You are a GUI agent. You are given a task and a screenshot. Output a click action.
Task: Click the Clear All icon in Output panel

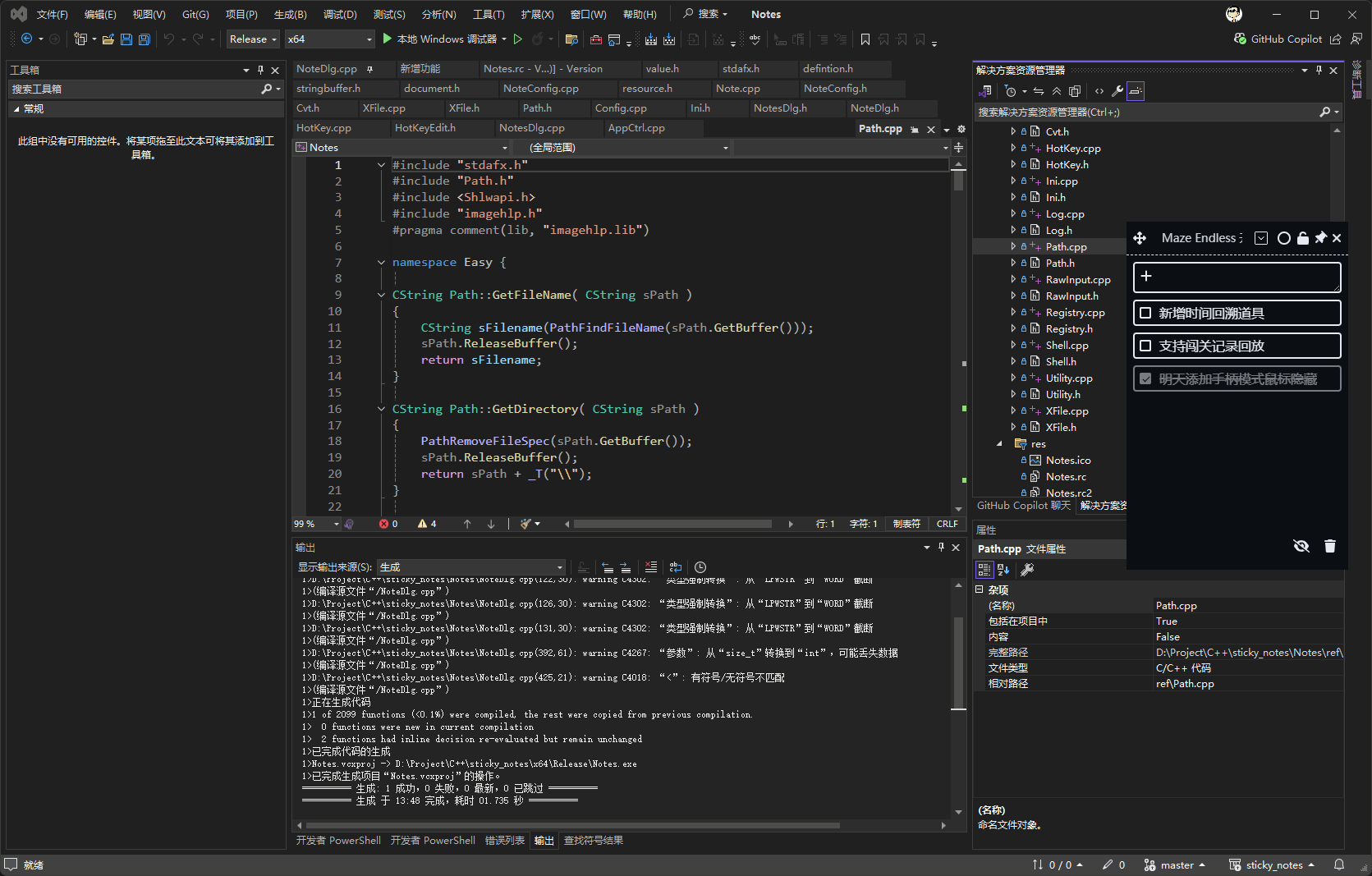(x=651, y=567)
